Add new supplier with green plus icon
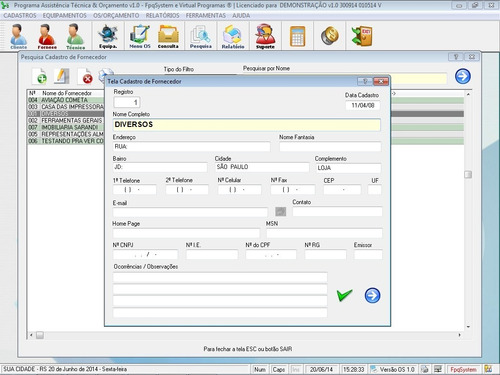500x375 pixels. point(40,76)
